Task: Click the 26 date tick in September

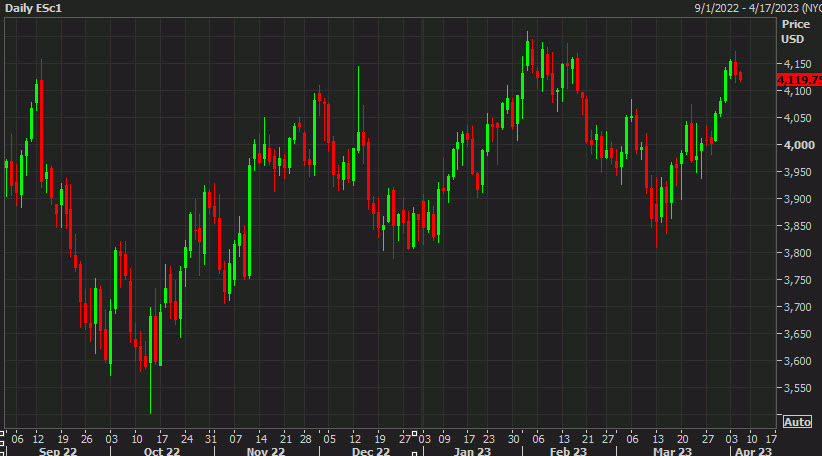Action: [x=86, y=439]
